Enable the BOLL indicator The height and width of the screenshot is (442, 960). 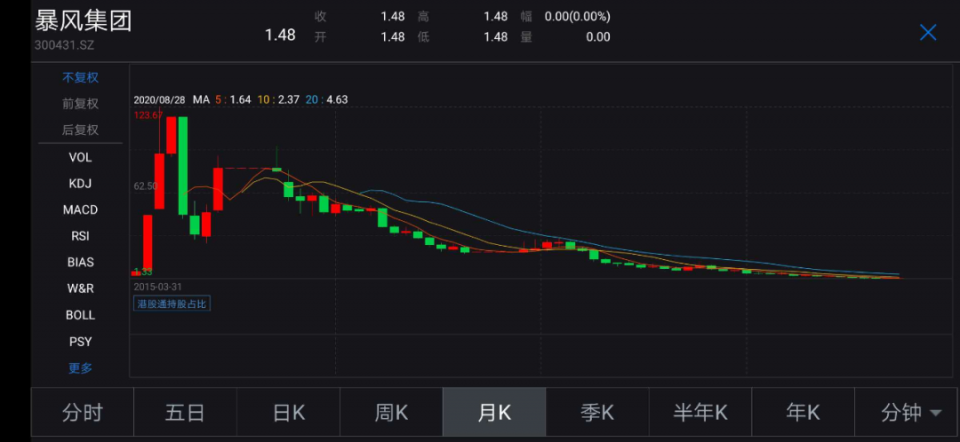coord(80,315)
